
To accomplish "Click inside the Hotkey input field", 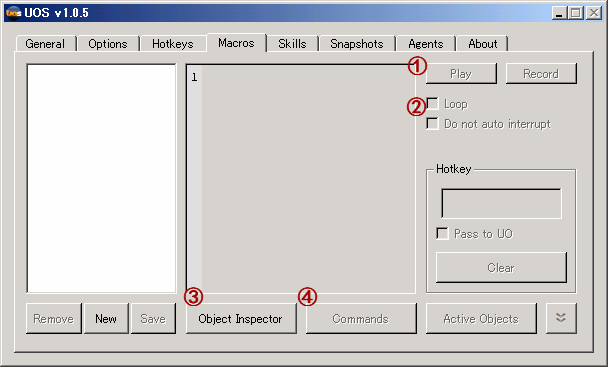I will pyautogui.click(x=501, y=204).
